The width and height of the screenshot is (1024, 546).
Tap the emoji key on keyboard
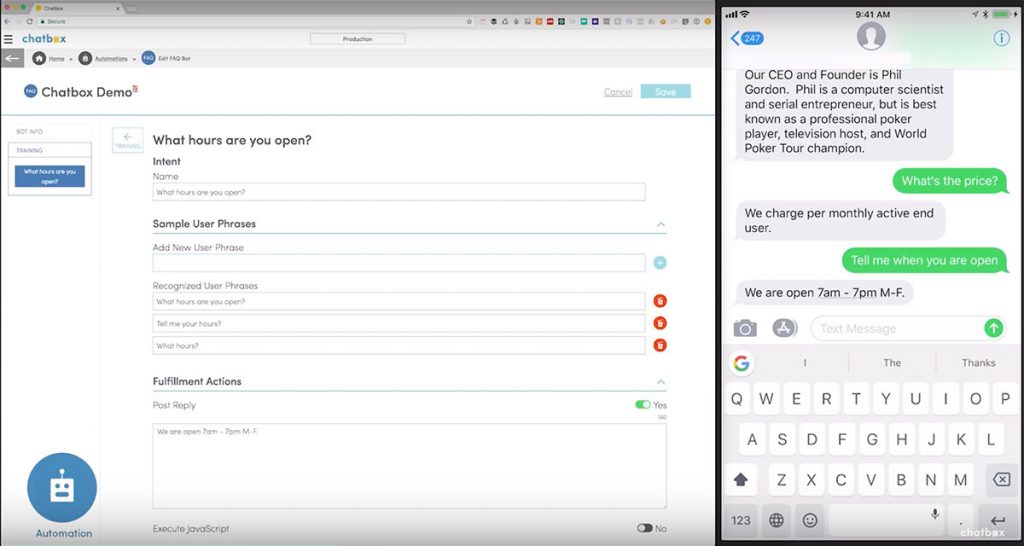(x=810, y=521)
